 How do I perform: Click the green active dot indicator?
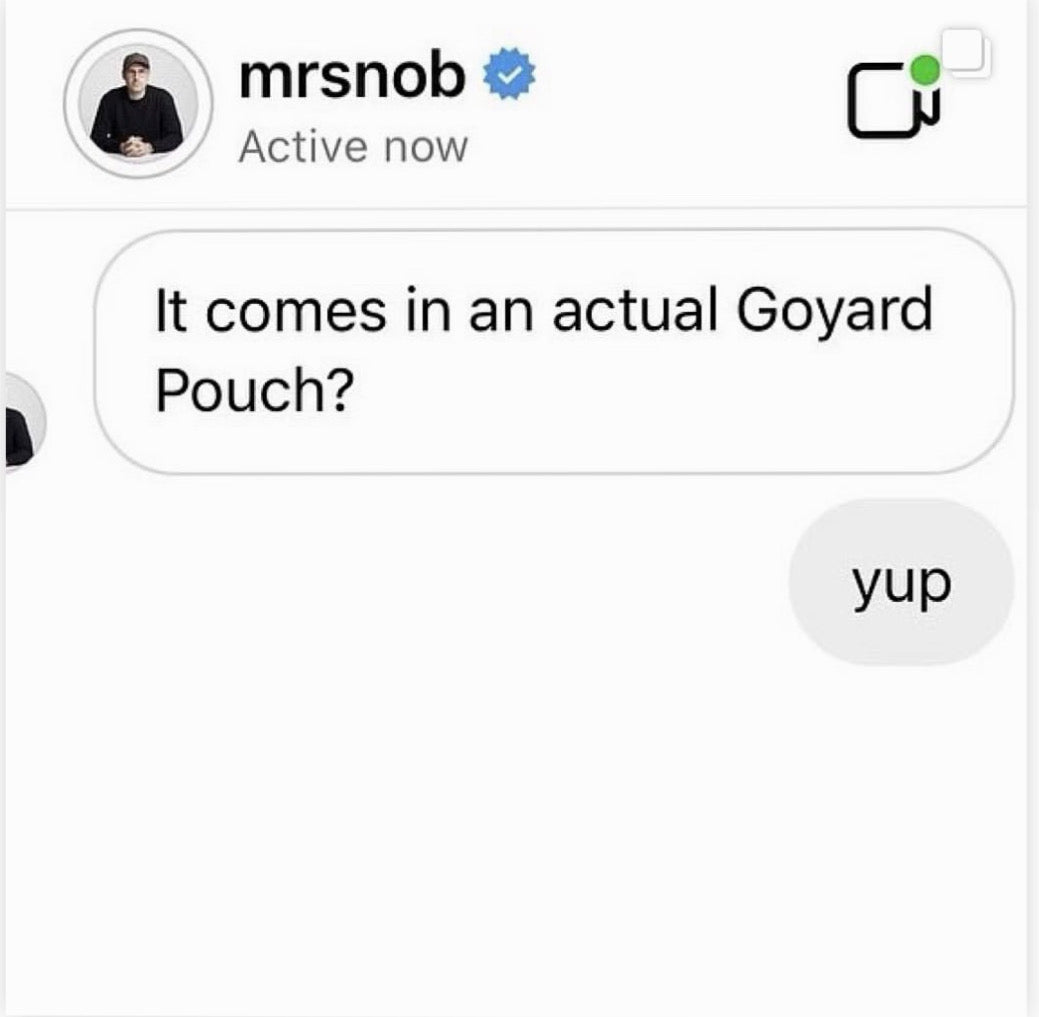pos(925,70)
